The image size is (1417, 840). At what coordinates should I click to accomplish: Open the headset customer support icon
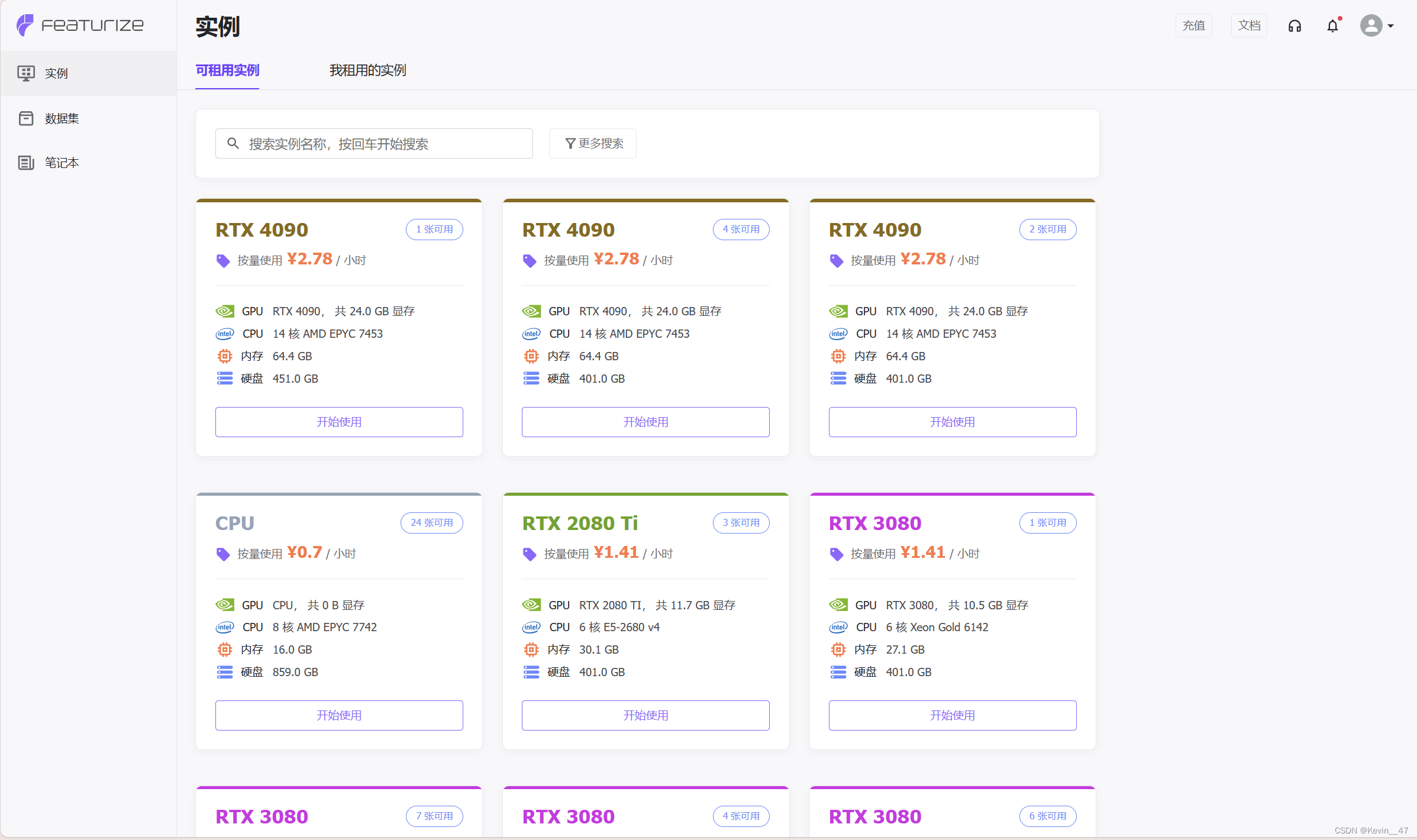pos(1295,26)
